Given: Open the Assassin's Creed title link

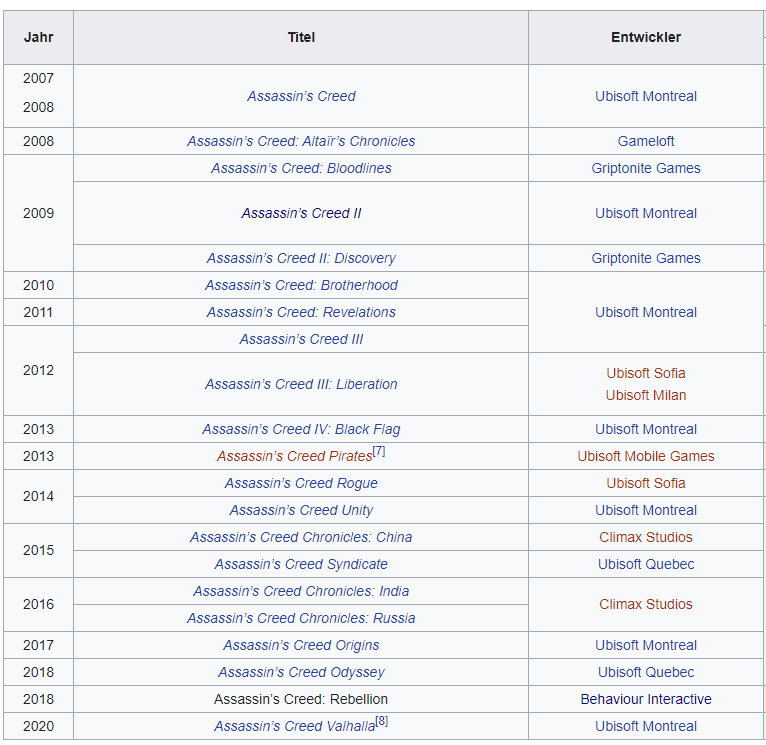Looking at the screenshot, I should tap(301, 96).
